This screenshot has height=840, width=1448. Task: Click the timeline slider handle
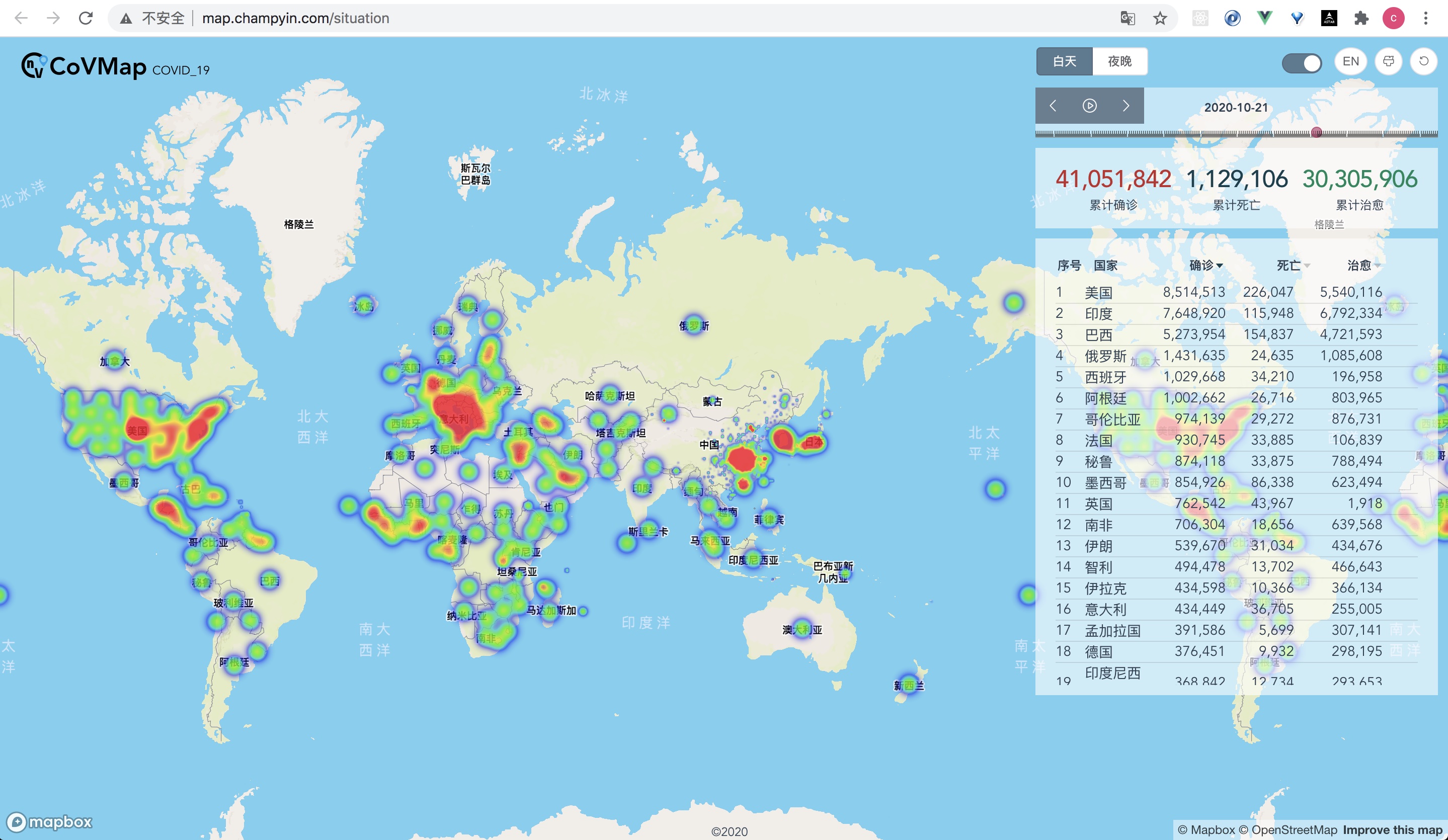[1316, 132]
